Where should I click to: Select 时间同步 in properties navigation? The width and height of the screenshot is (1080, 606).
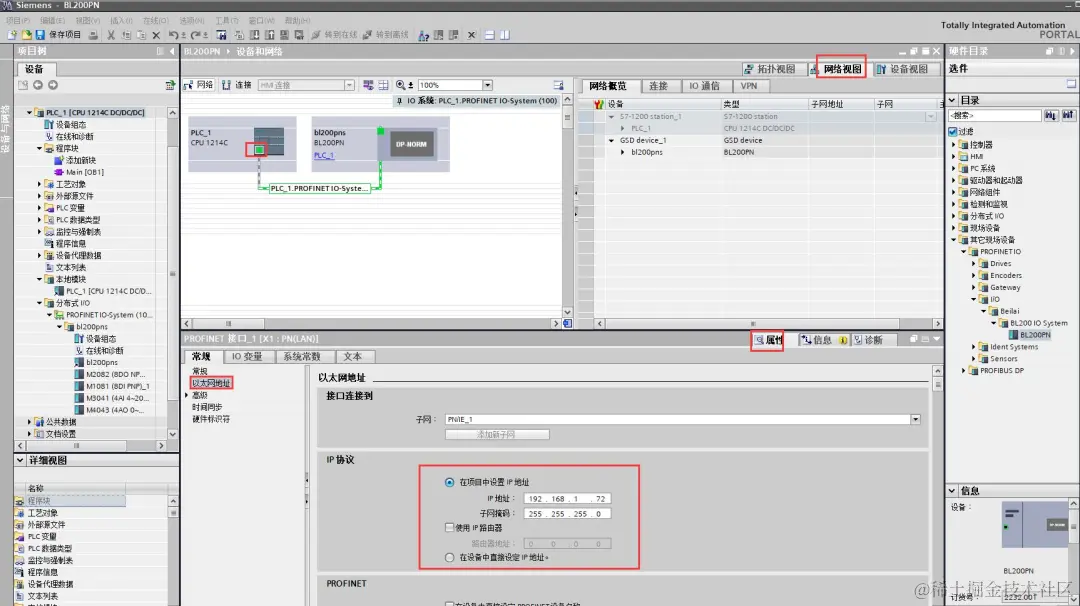pos(207,407)
